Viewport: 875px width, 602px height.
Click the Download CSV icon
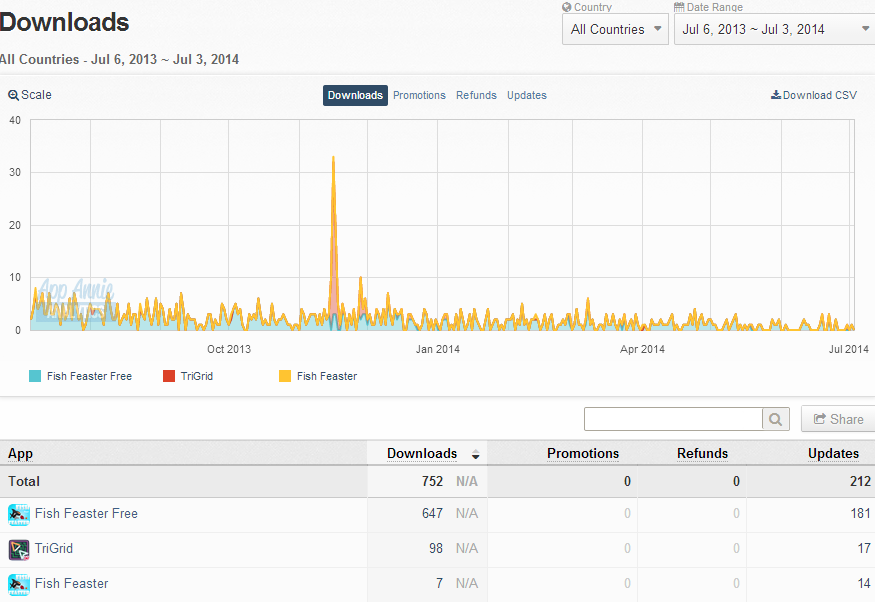[x=776, y=95]
